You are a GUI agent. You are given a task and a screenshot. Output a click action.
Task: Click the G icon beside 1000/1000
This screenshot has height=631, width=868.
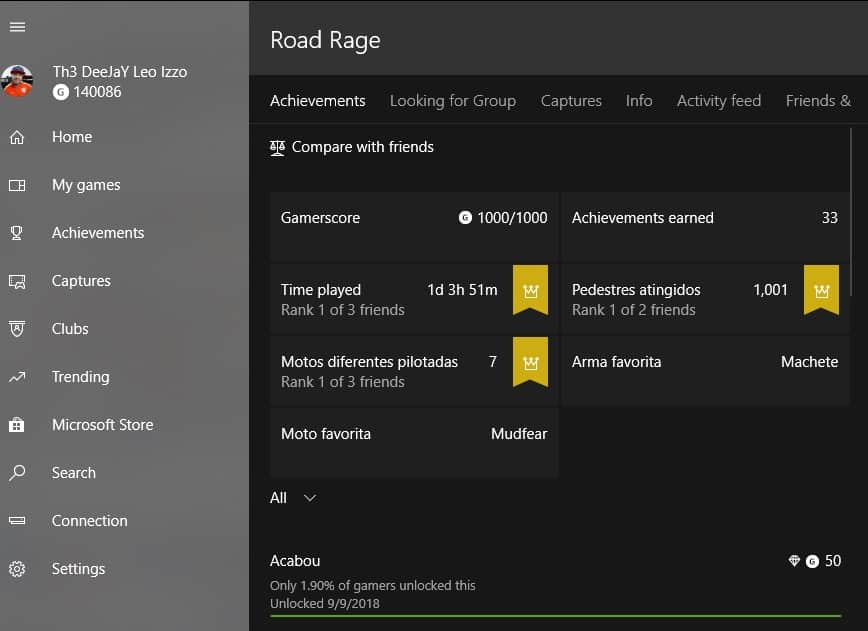[x=465, y=218]
